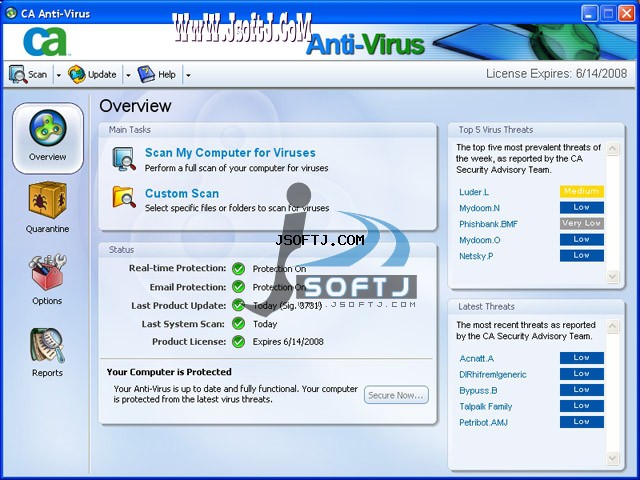
Task: Click the Very Low badge for Phishbank.BMF
Action: point(582,223)
